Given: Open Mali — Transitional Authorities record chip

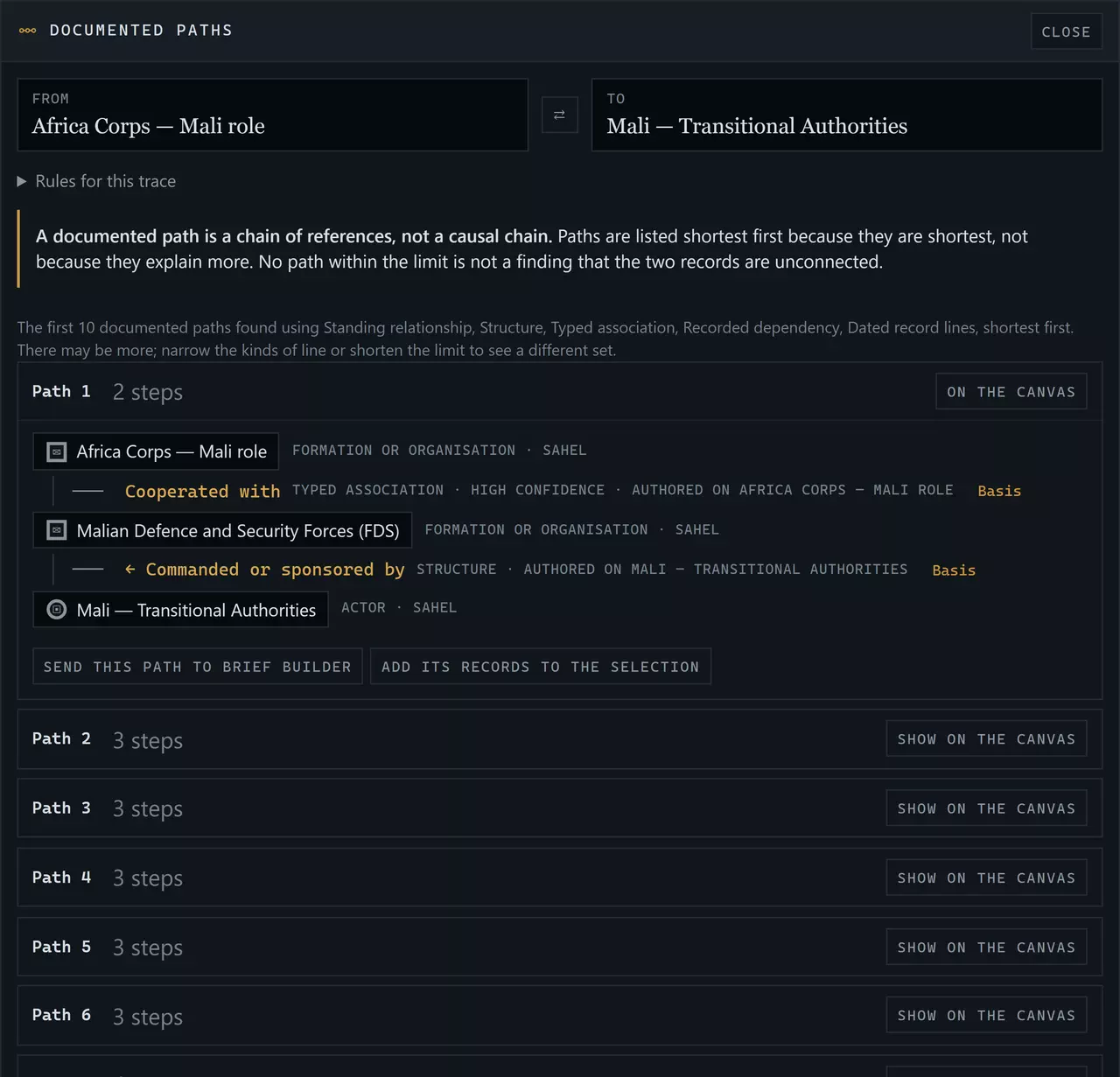Looking at the screenshot, I should [x=180, y=610].
